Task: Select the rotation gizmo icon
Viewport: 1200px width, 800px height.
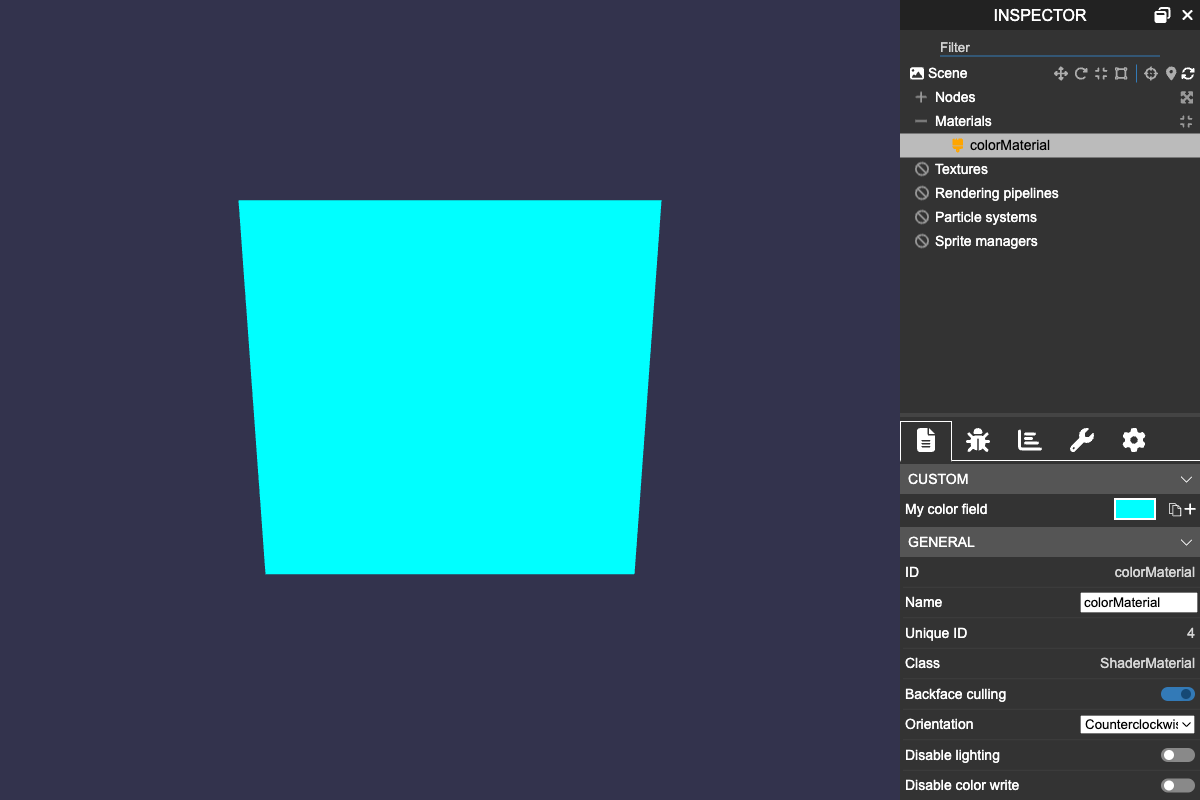Action: [x=1081, y=73]
